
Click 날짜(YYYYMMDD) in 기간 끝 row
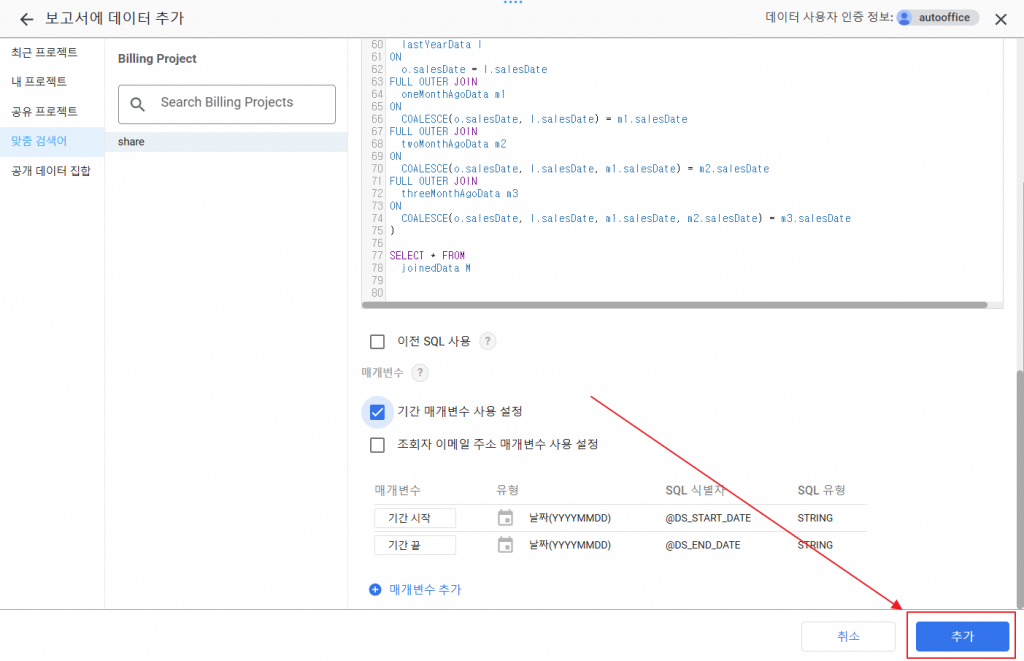(569, 545)
